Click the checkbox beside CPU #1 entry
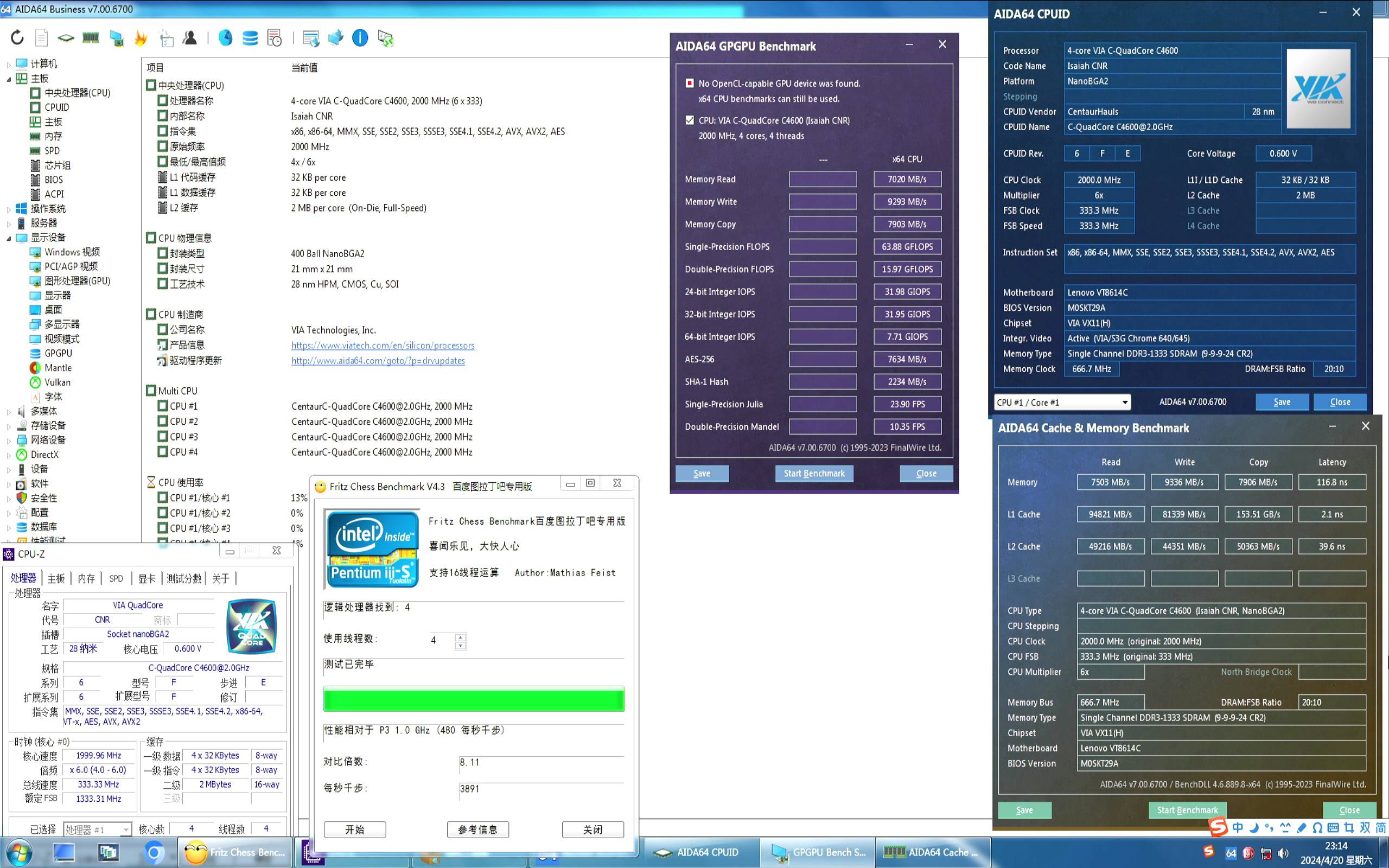 click(163, 406)
